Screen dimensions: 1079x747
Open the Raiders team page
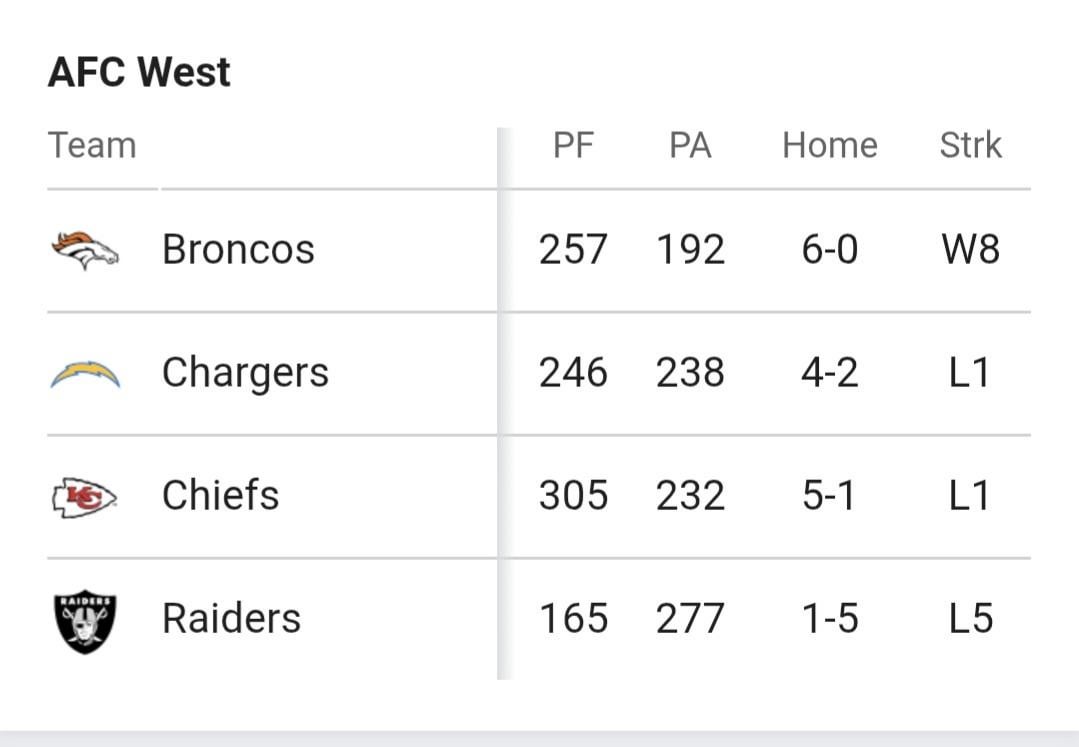(230, 617)
